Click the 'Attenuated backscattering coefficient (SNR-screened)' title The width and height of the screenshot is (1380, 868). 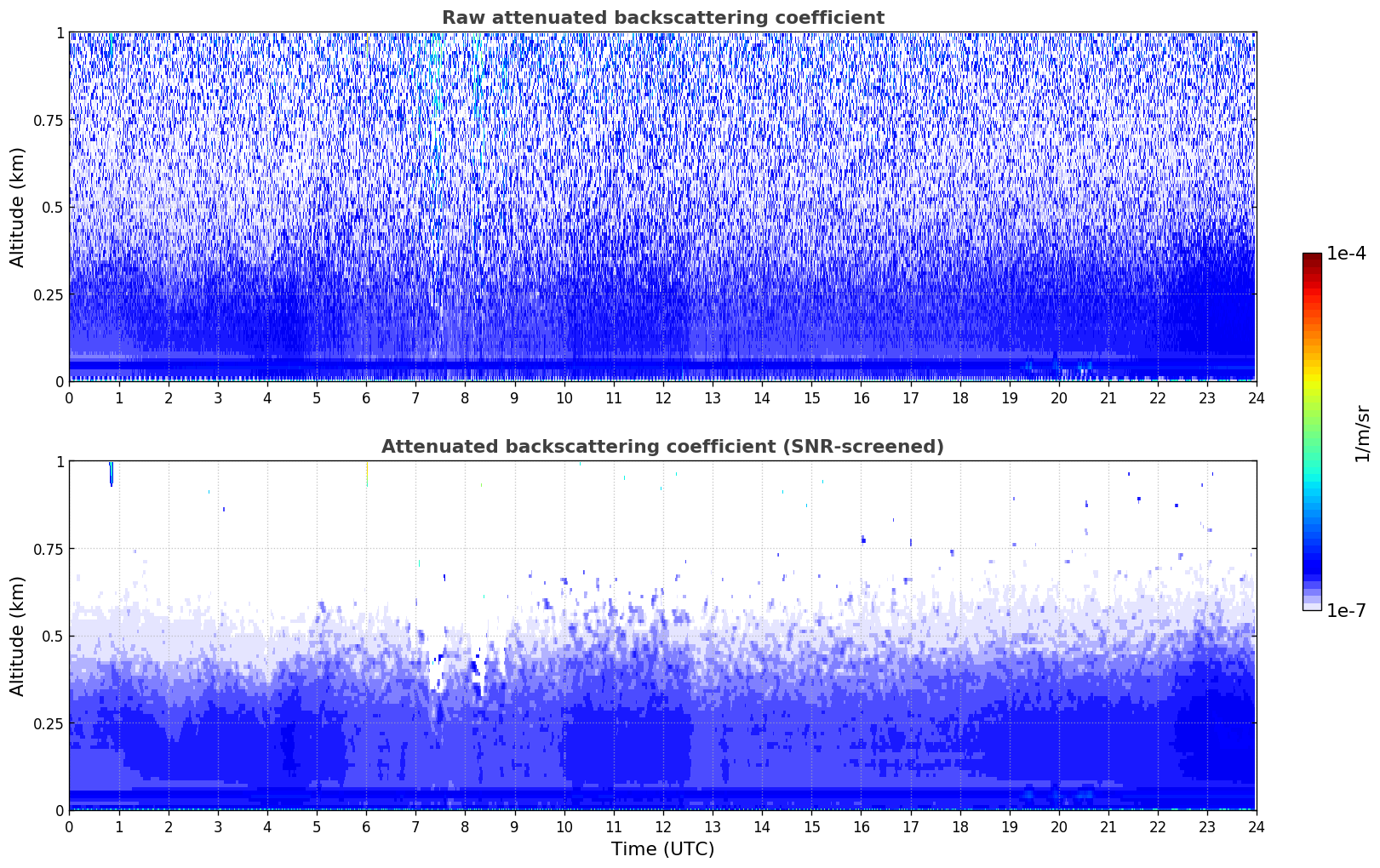(x=662, y=447)
